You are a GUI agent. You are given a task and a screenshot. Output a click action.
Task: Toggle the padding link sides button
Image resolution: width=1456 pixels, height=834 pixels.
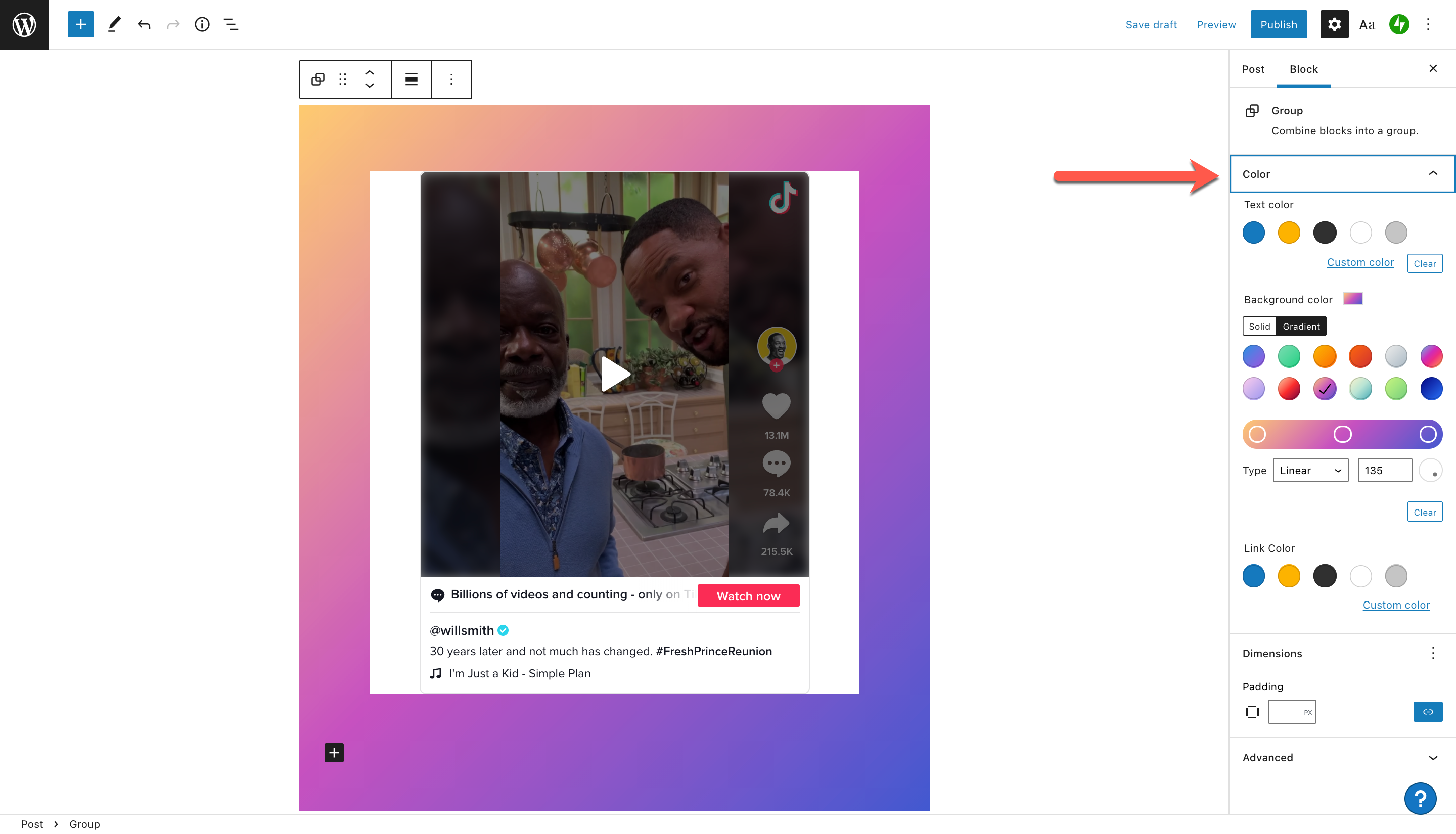(1427, 711)
